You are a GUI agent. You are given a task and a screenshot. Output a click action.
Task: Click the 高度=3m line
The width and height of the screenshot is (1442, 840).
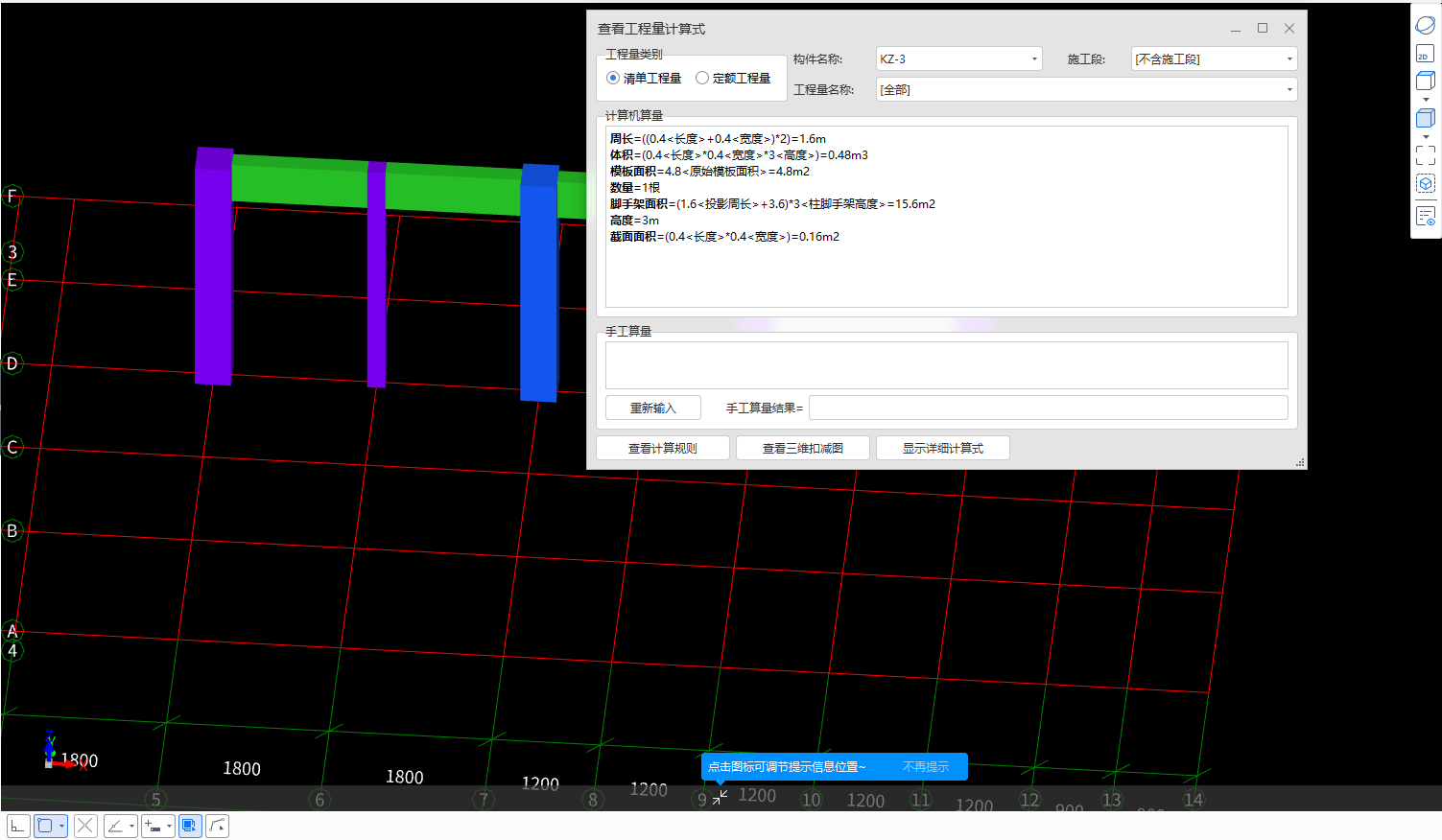(x=634, y=221)
